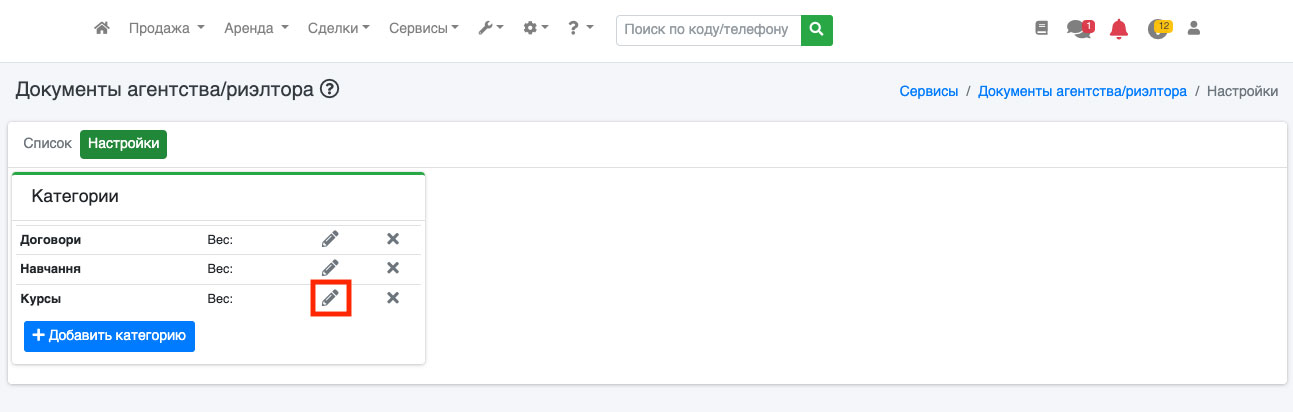Screen dimensions: 1293x412
Task: Delete the Договори category
Action: tap(393, 239)
